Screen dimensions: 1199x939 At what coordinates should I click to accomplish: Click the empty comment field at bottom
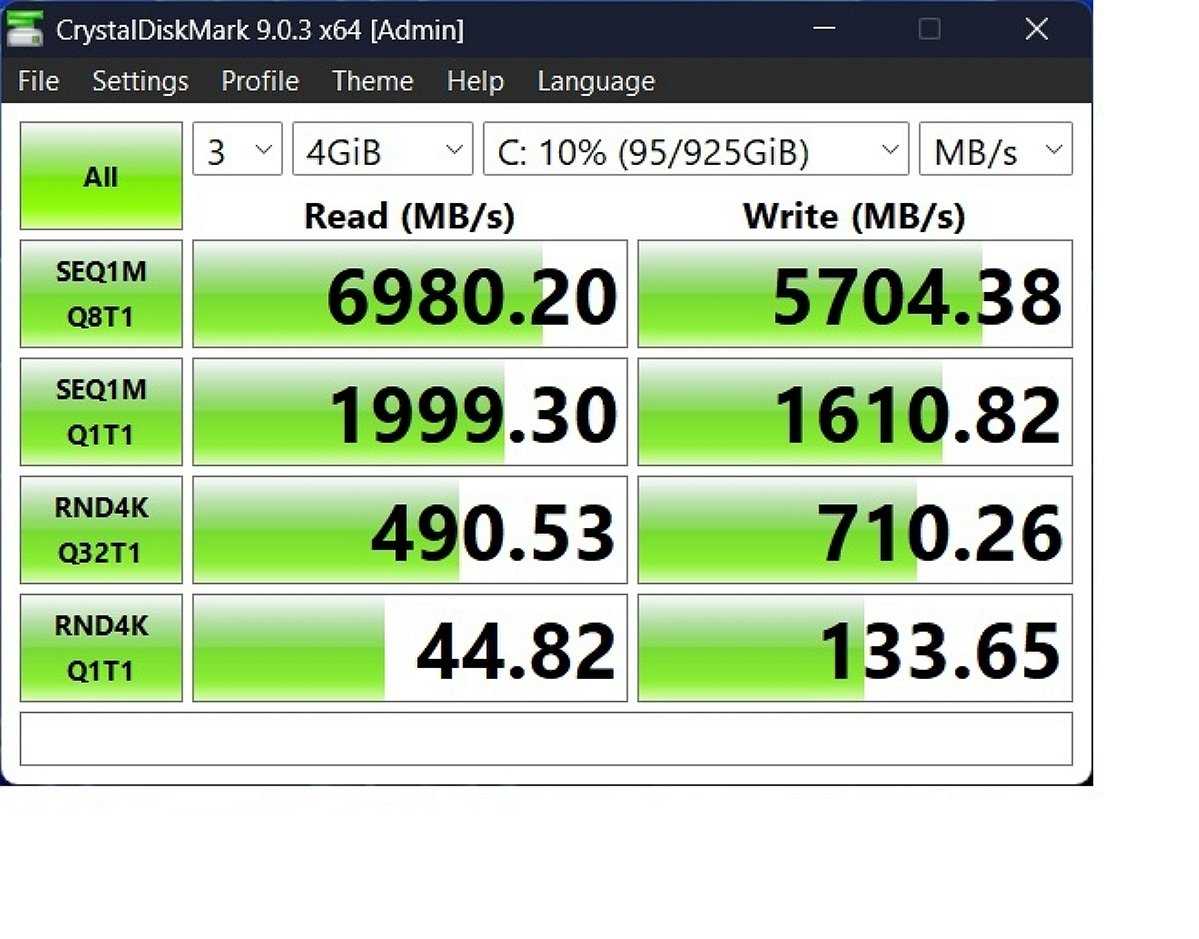(x=546, y=739)
